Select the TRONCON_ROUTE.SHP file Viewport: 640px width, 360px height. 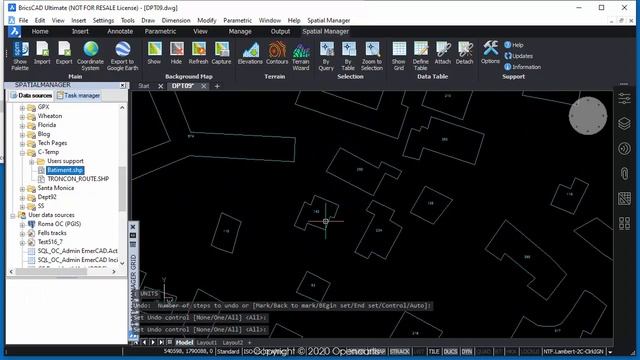pos(78,179)
